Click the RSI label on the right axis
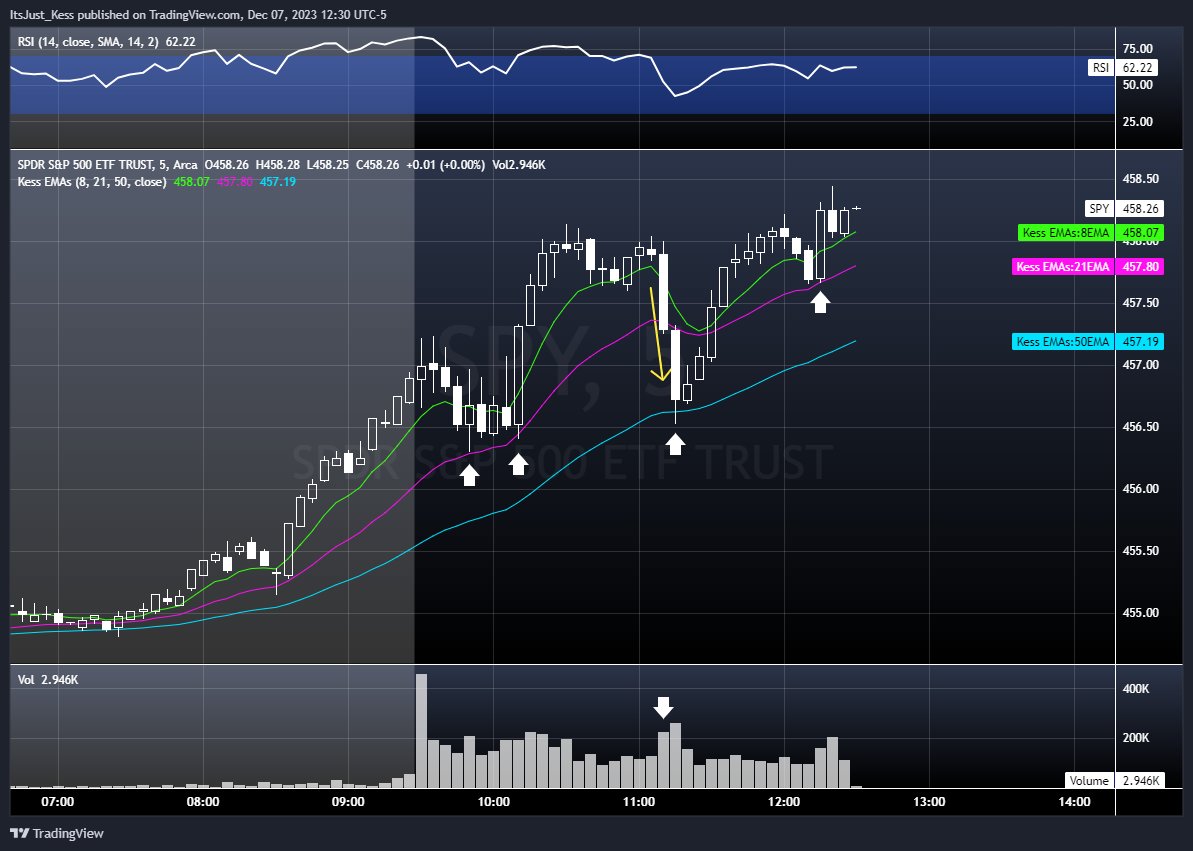Viewport: 1193px width, 851px height. (1100, 68)
